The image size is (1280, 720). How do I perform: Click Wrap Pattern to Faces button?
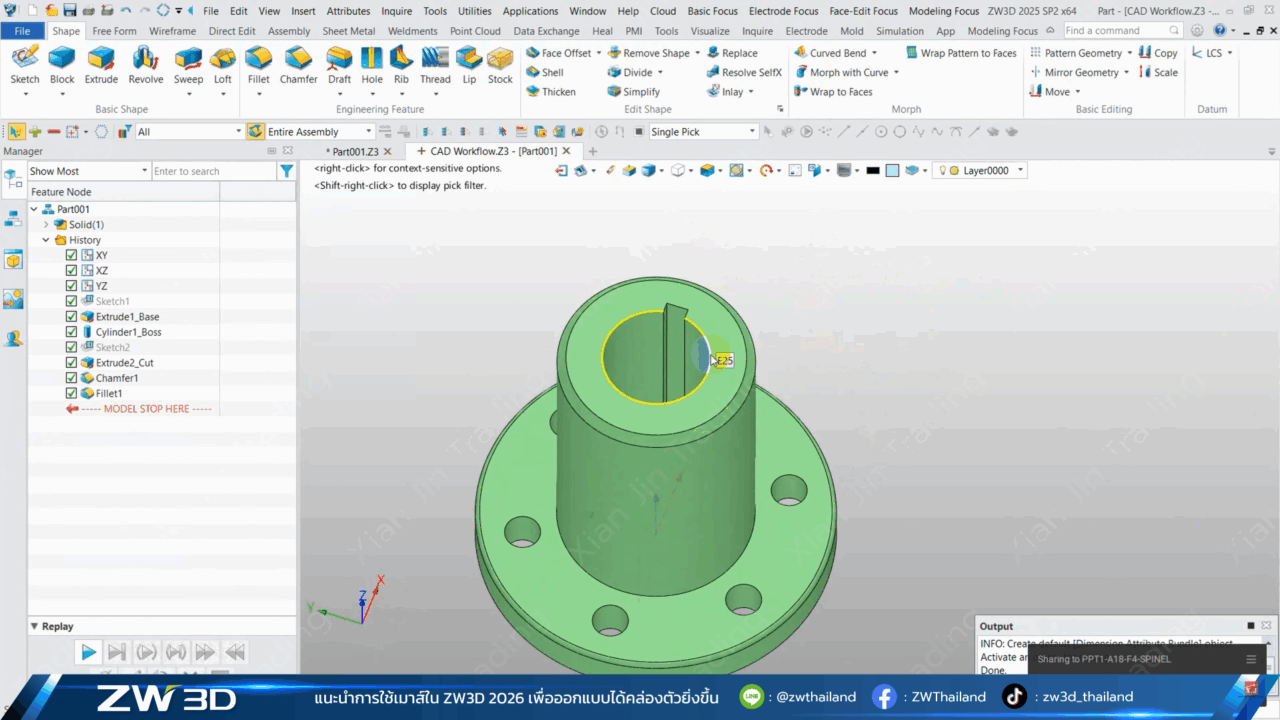pos(960,53)
